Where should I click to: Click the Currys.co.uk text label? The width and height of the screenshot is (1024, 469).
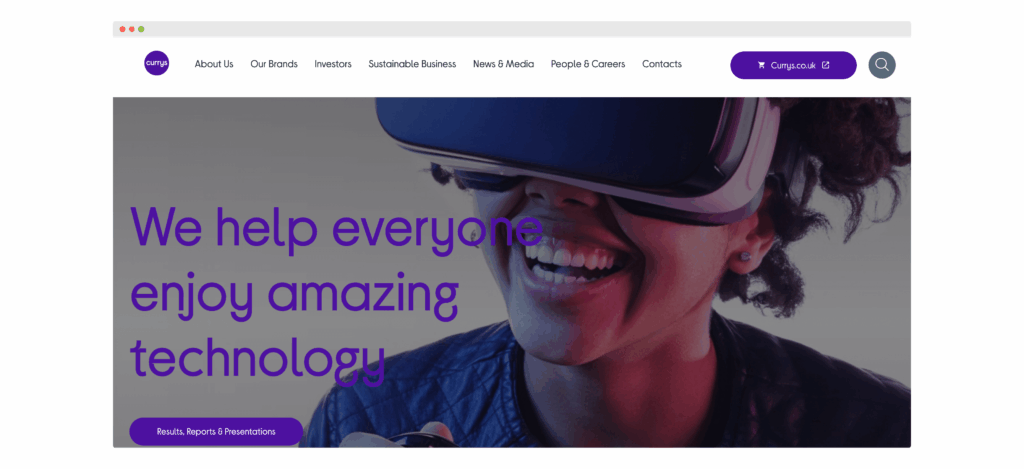793,65
